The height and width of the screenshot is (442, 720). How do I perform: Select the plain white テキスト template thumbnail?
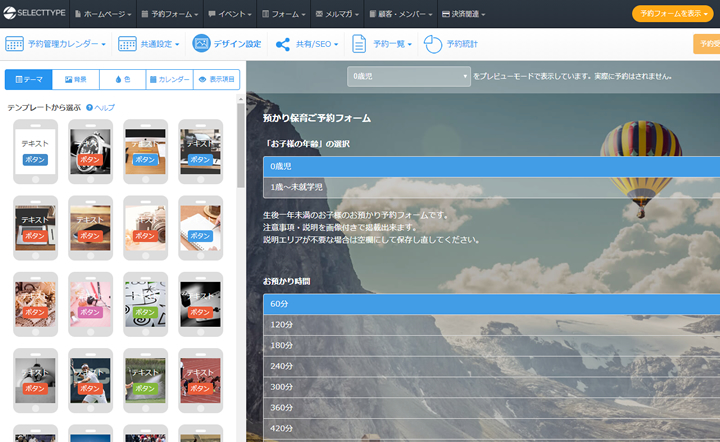tap(35, 151)
